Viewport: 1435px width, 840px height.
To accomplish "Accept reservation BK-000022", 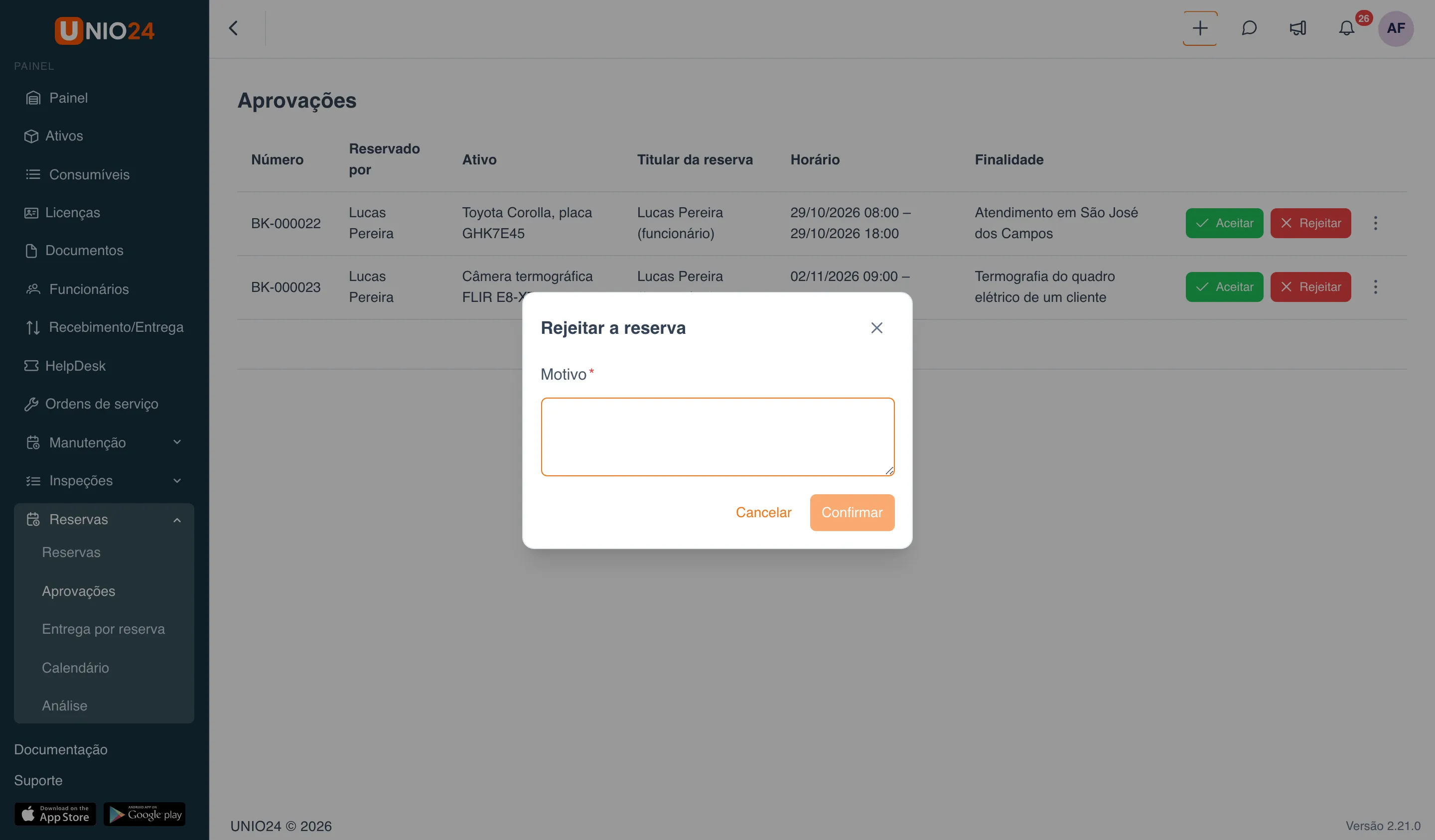I will (1224, 223).
